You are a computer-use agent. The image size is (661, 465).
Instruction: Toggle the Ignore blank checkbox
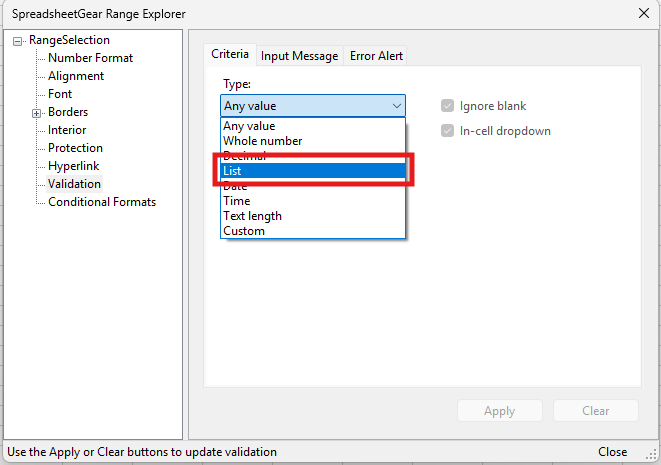(x=447, y=106)
